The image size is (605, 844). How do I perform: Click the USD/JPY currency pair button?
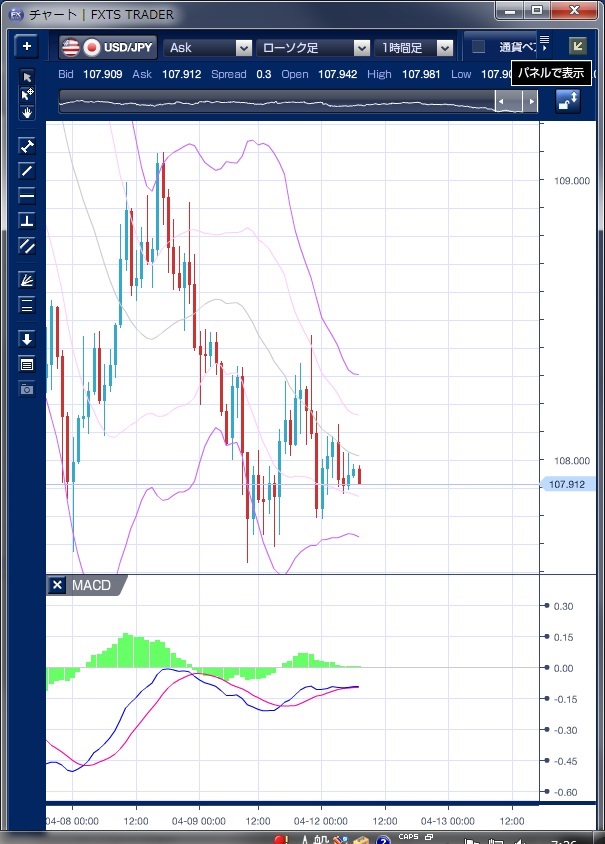coord(107,47)
